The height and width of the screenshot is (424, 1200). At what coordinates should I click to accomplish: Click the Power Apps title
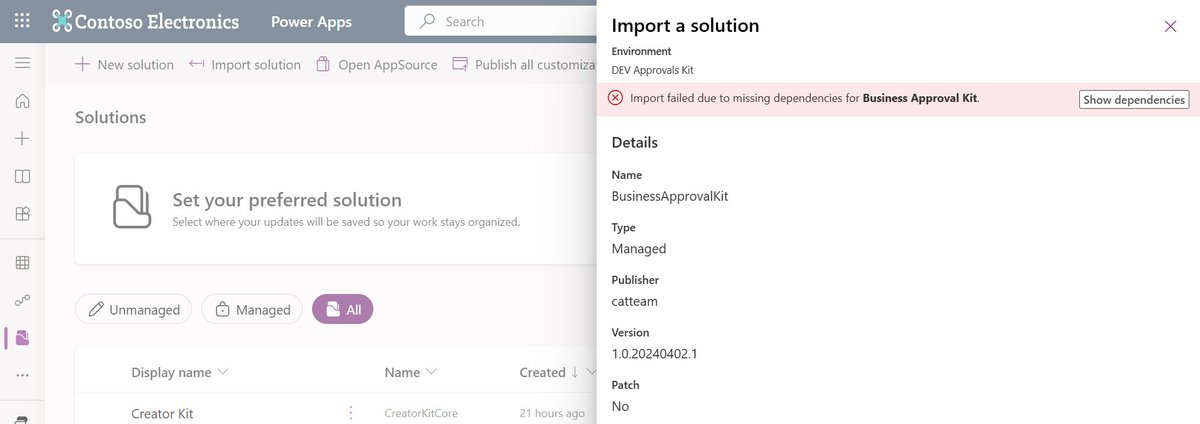[311, 22]
